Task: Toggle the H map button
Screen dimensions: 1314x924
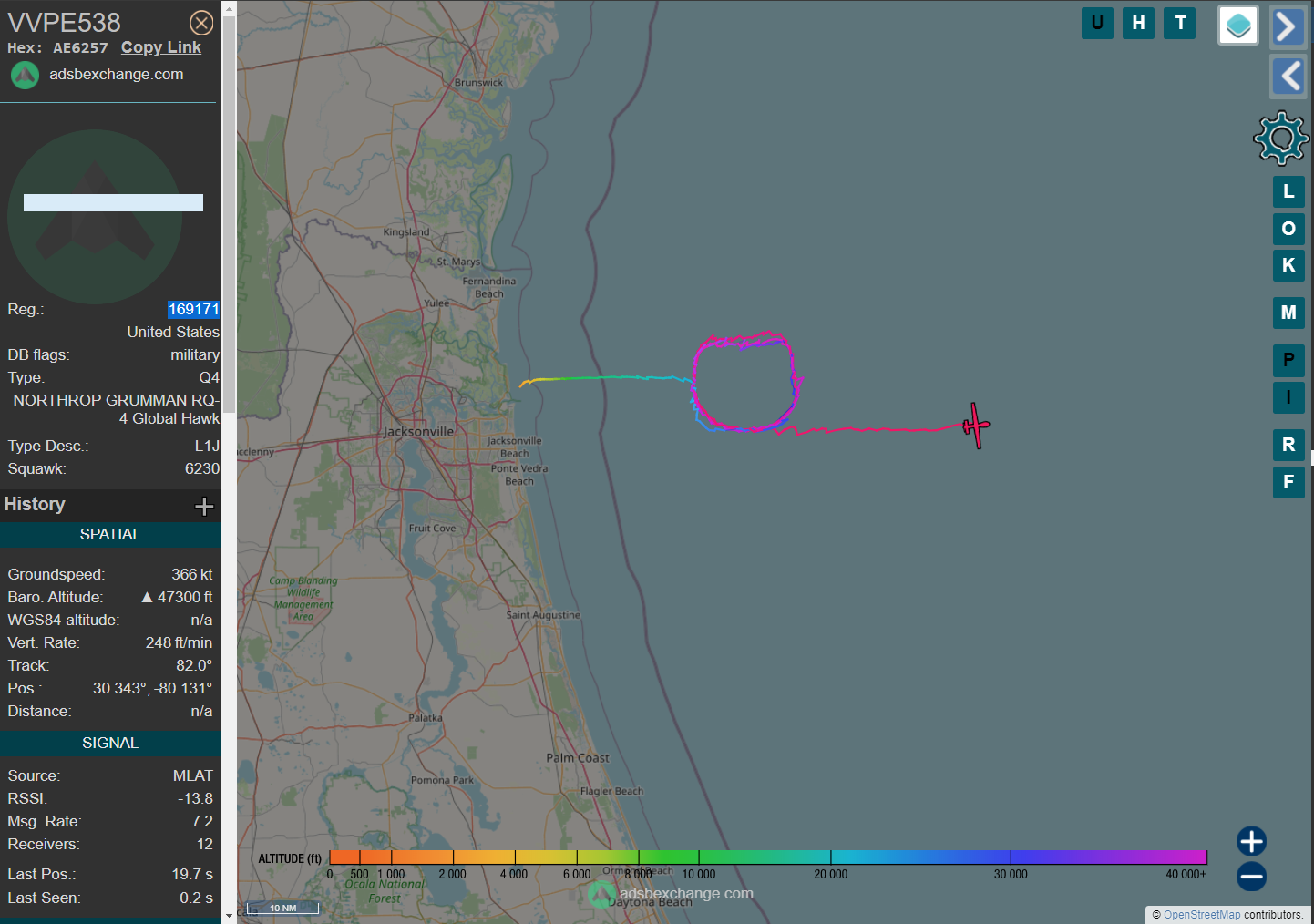Action: coord(1138,23)
